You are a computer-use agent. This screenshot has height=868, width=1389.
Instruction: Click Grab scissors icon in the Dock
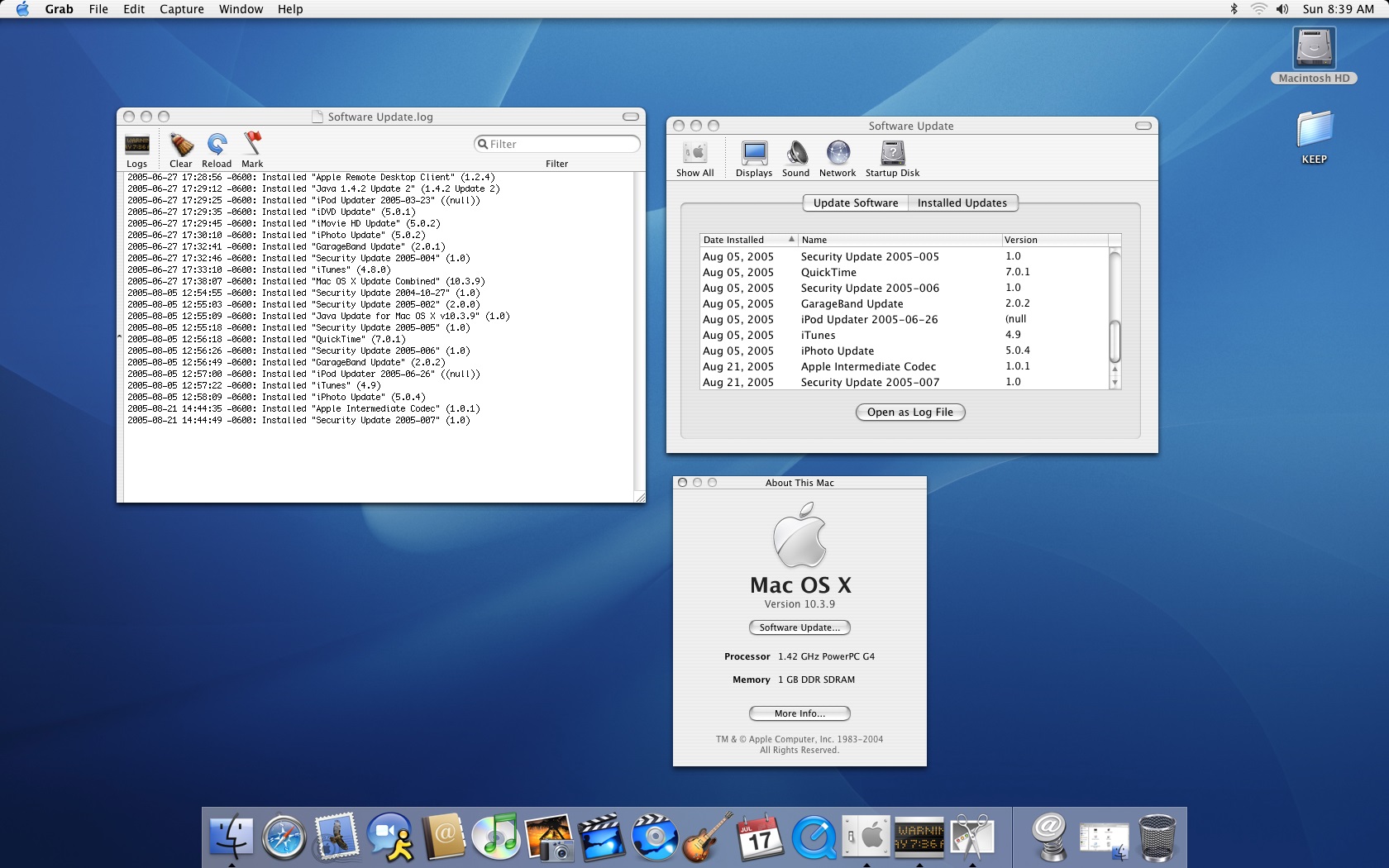(972, 837)
